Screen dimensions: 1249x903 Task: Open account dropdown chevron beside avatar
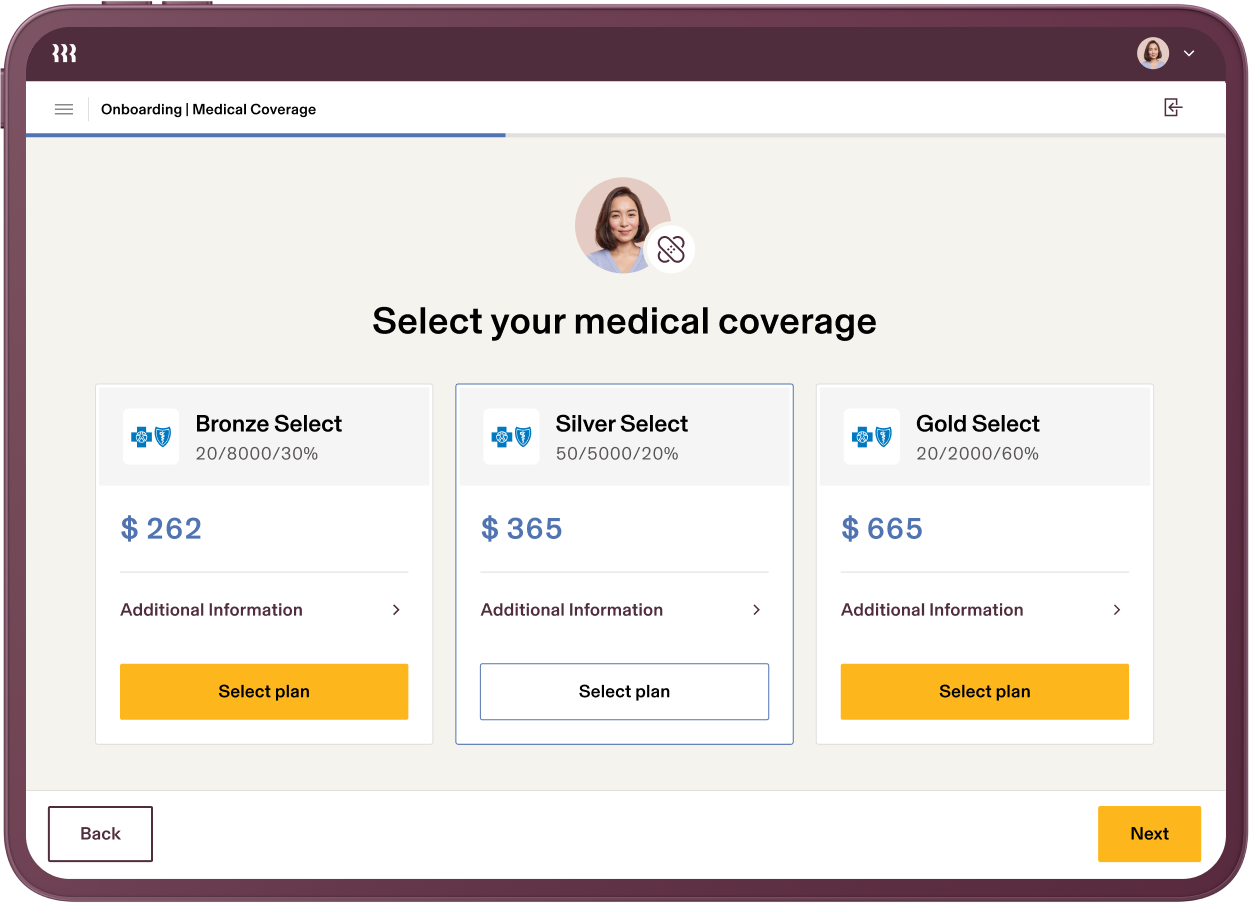[1189, 54]
